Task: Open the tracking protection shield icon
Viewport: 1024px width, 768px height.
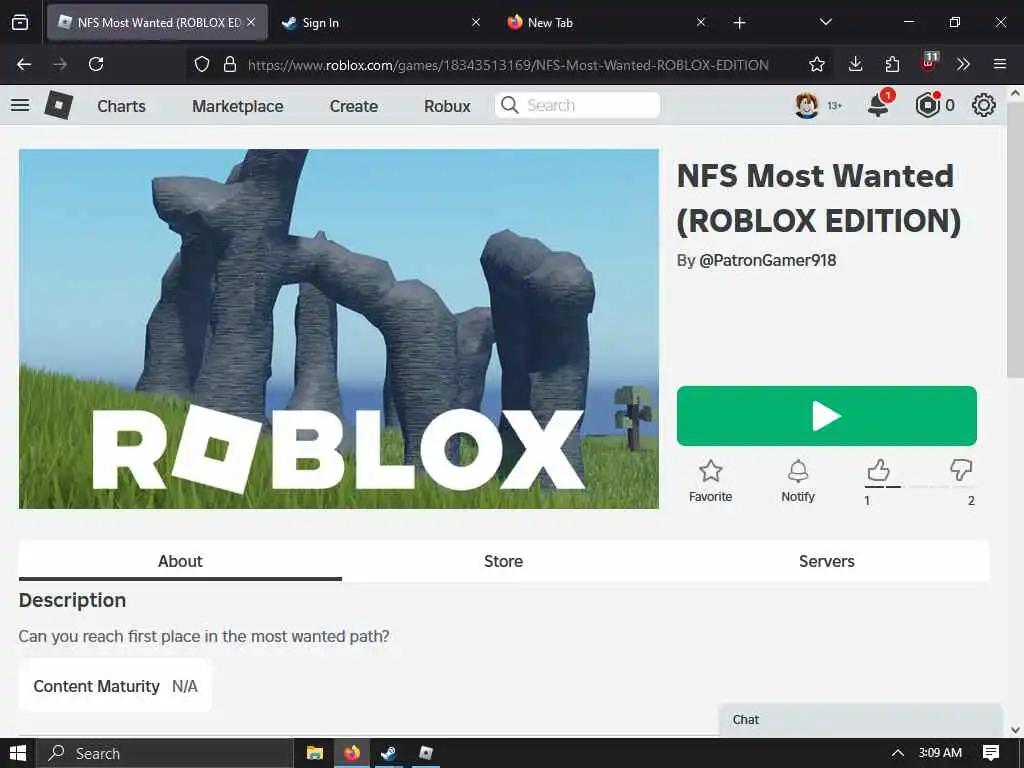Action: (202, 64)
